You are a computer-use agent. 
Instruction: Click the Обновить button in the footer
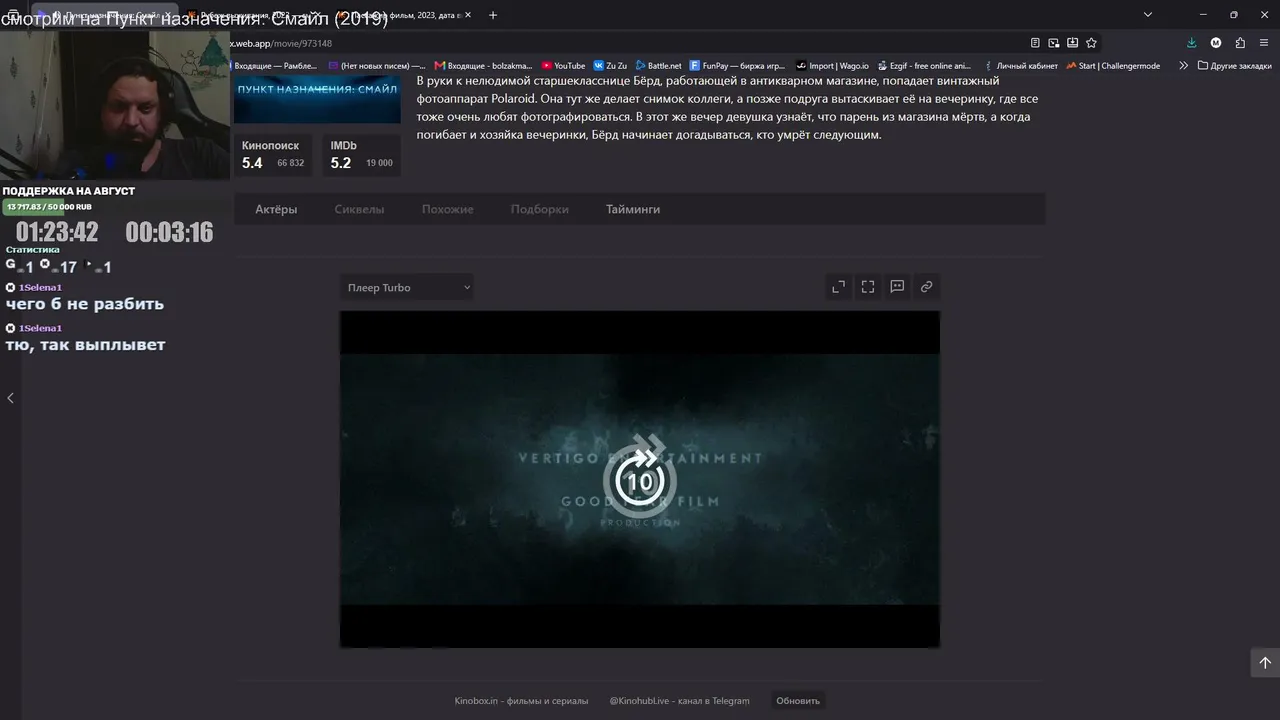798,701
